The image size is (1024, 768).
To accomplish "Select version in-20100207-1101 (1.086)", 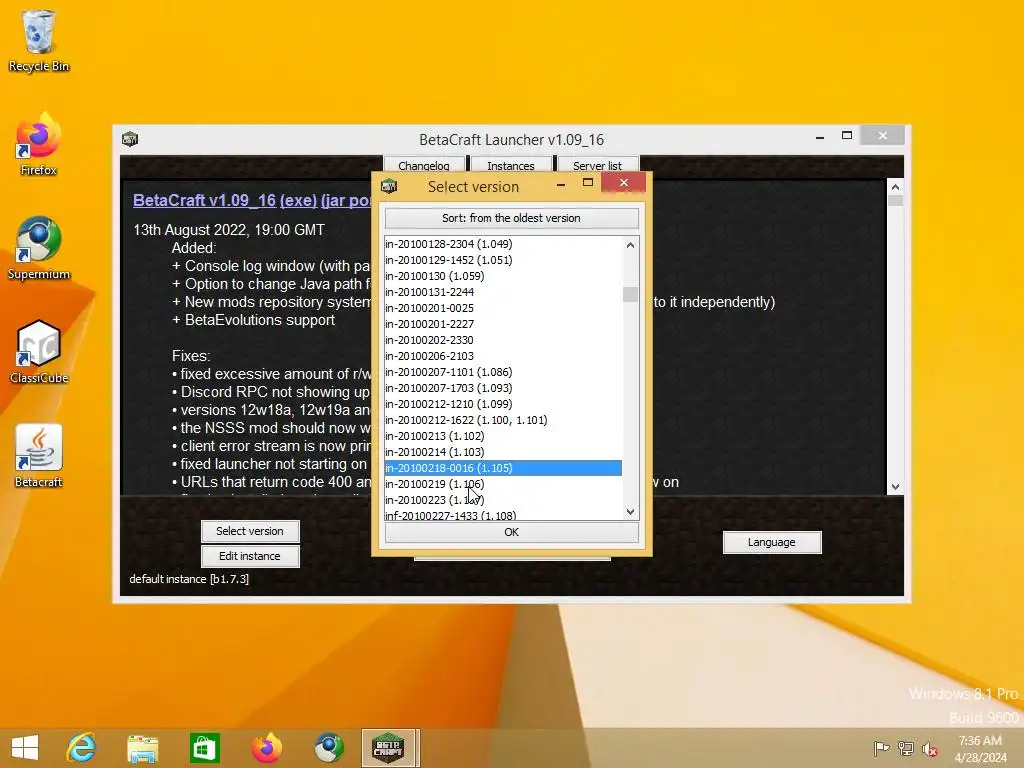I will pyautogui.click(x=503, y=372).
